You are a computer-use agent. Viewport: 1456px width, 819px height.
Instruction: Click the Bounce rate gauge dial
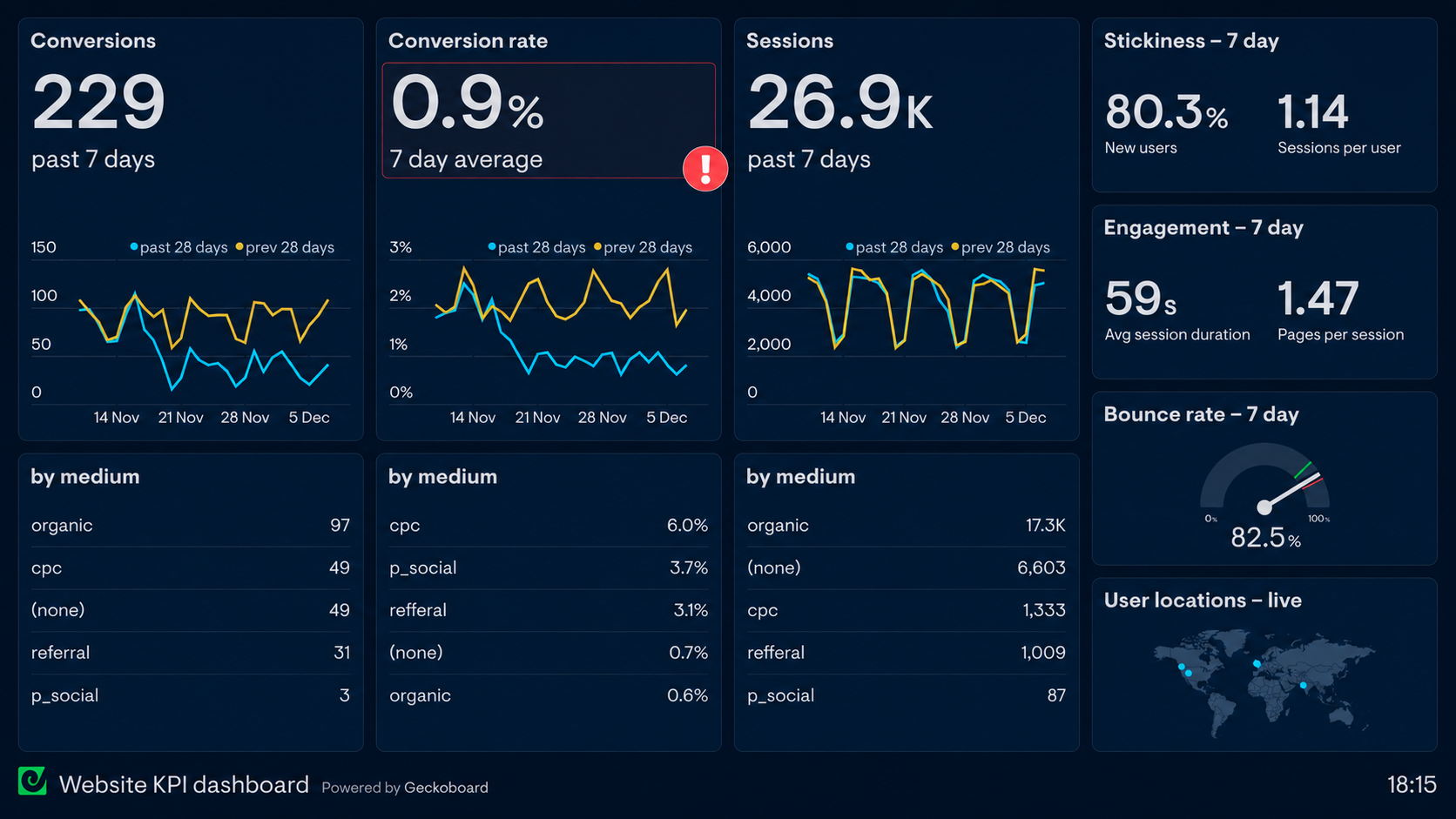1264,477
